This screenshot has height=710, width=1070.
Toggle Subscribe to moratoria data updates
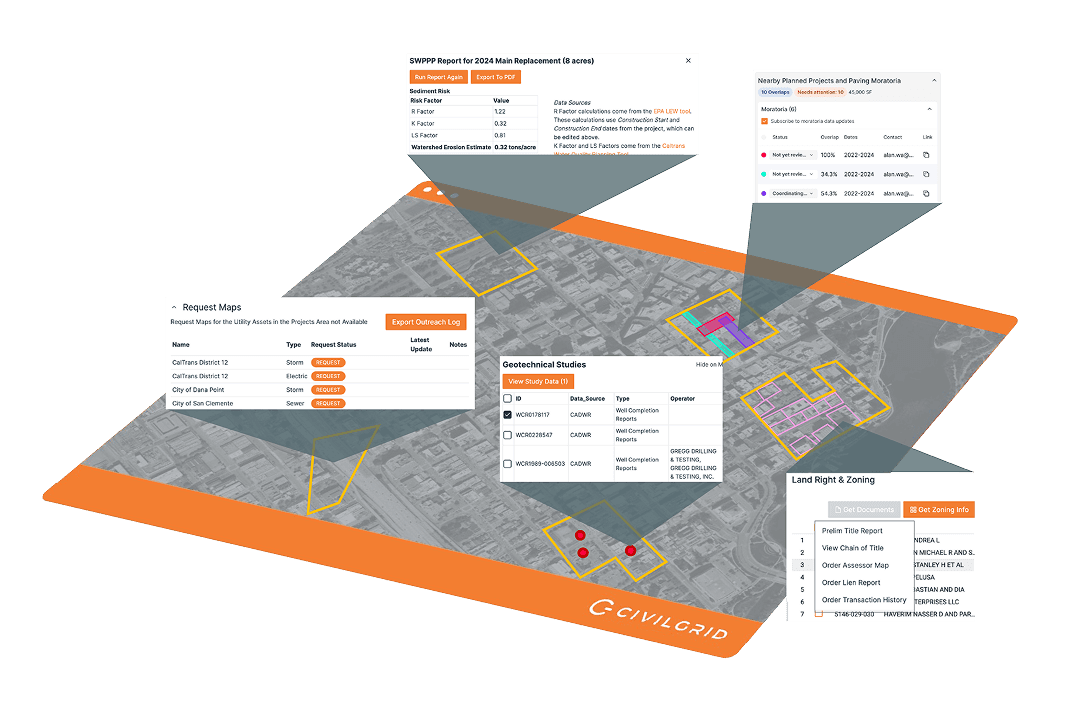pos(764,122)
